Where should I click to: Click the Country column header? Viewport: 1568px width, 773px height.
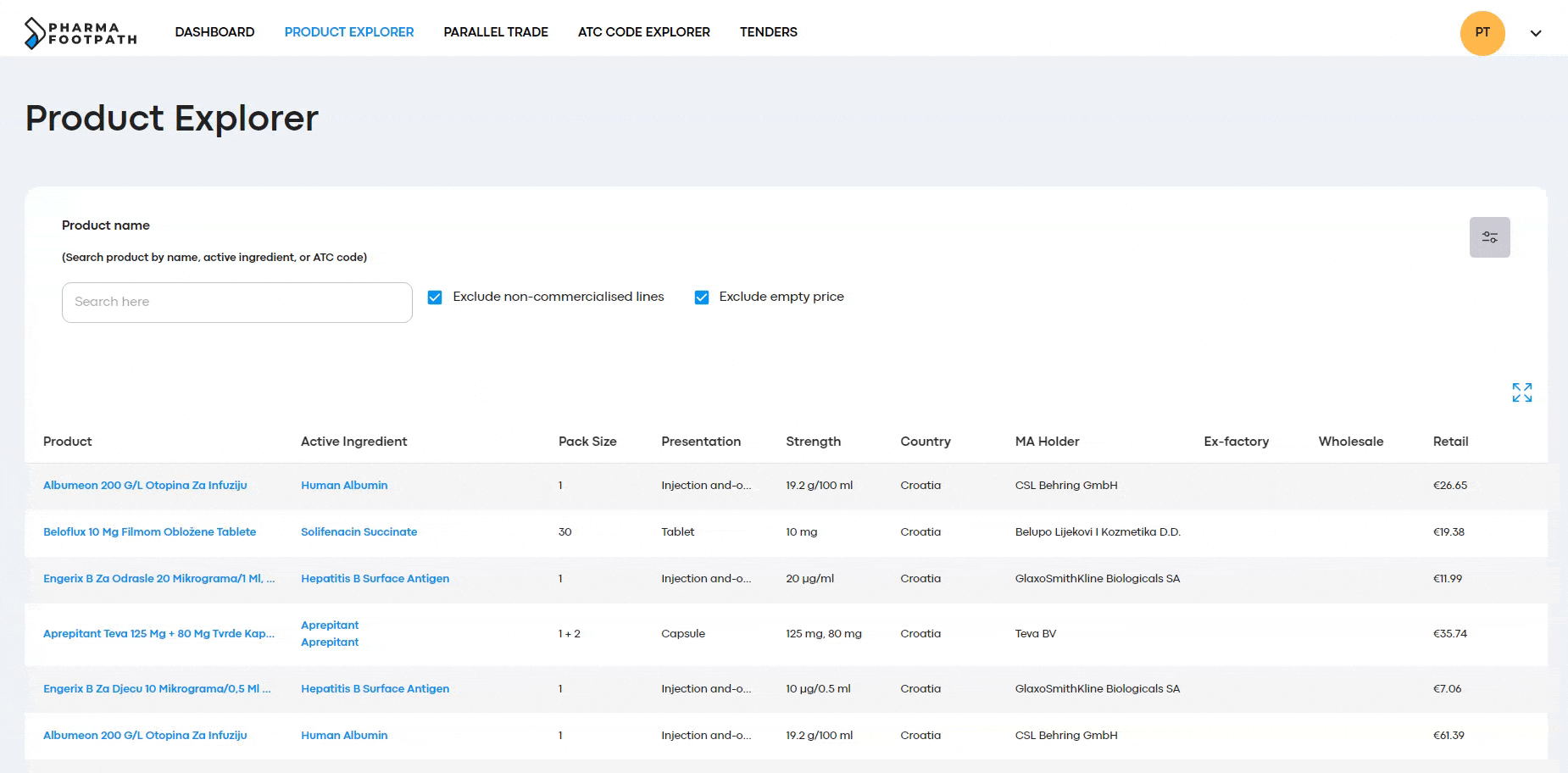pyautogui.click(x=926, y=442)
